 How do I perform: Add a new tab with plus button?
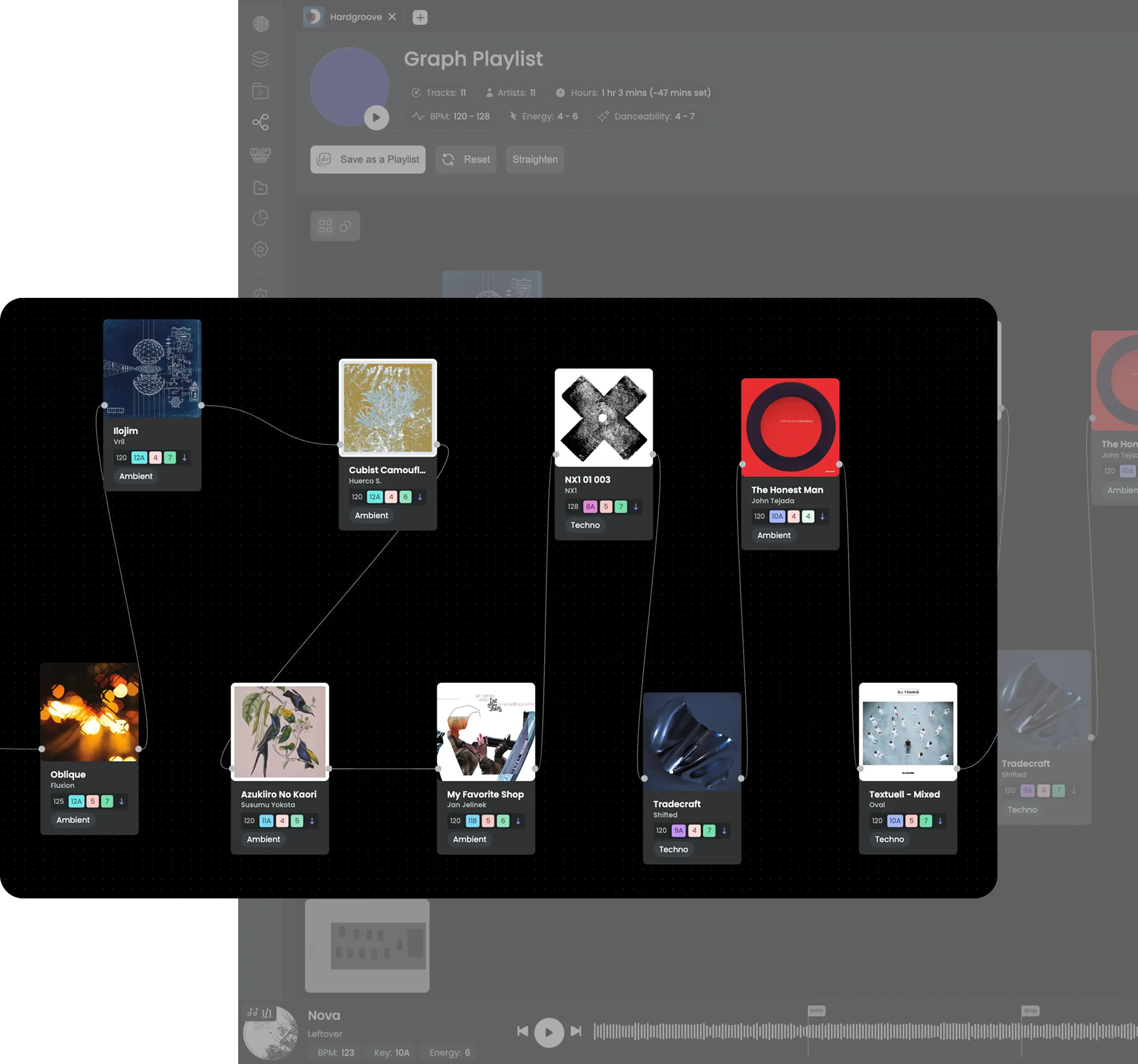pyautogui.click(x=420, y=17)
